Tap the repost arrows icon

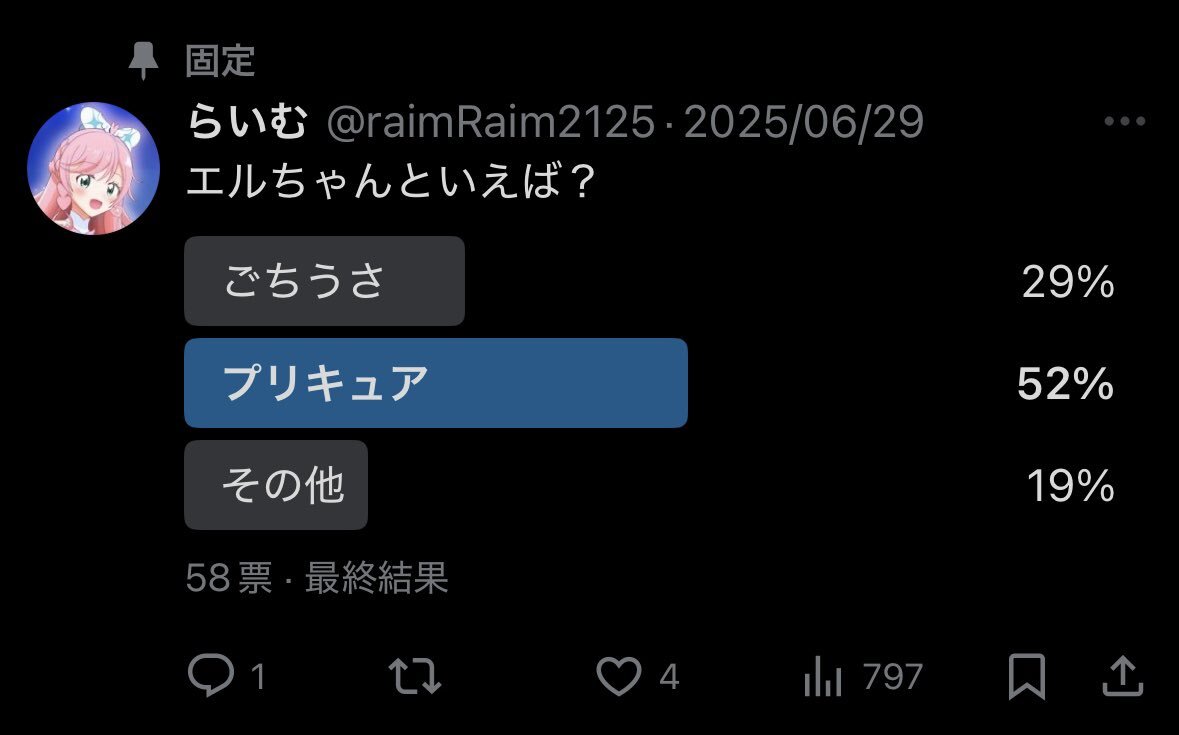[x=414, y=675]
